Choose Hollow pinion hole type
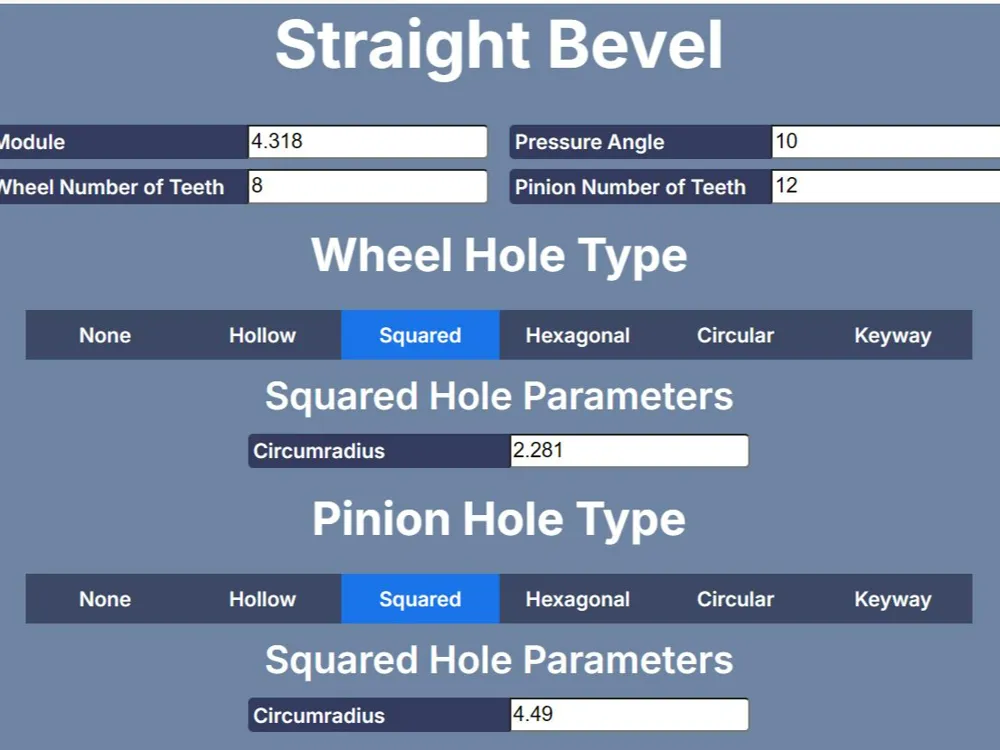The height and width of the screenshot is (750, 1000). tap(262, 599)
